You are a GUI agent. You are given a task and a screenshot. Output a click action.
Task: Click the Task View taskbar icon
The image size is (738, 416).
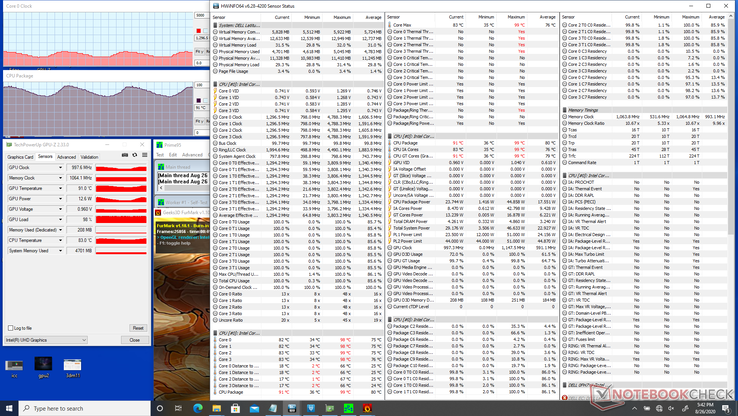pos(178,408)
